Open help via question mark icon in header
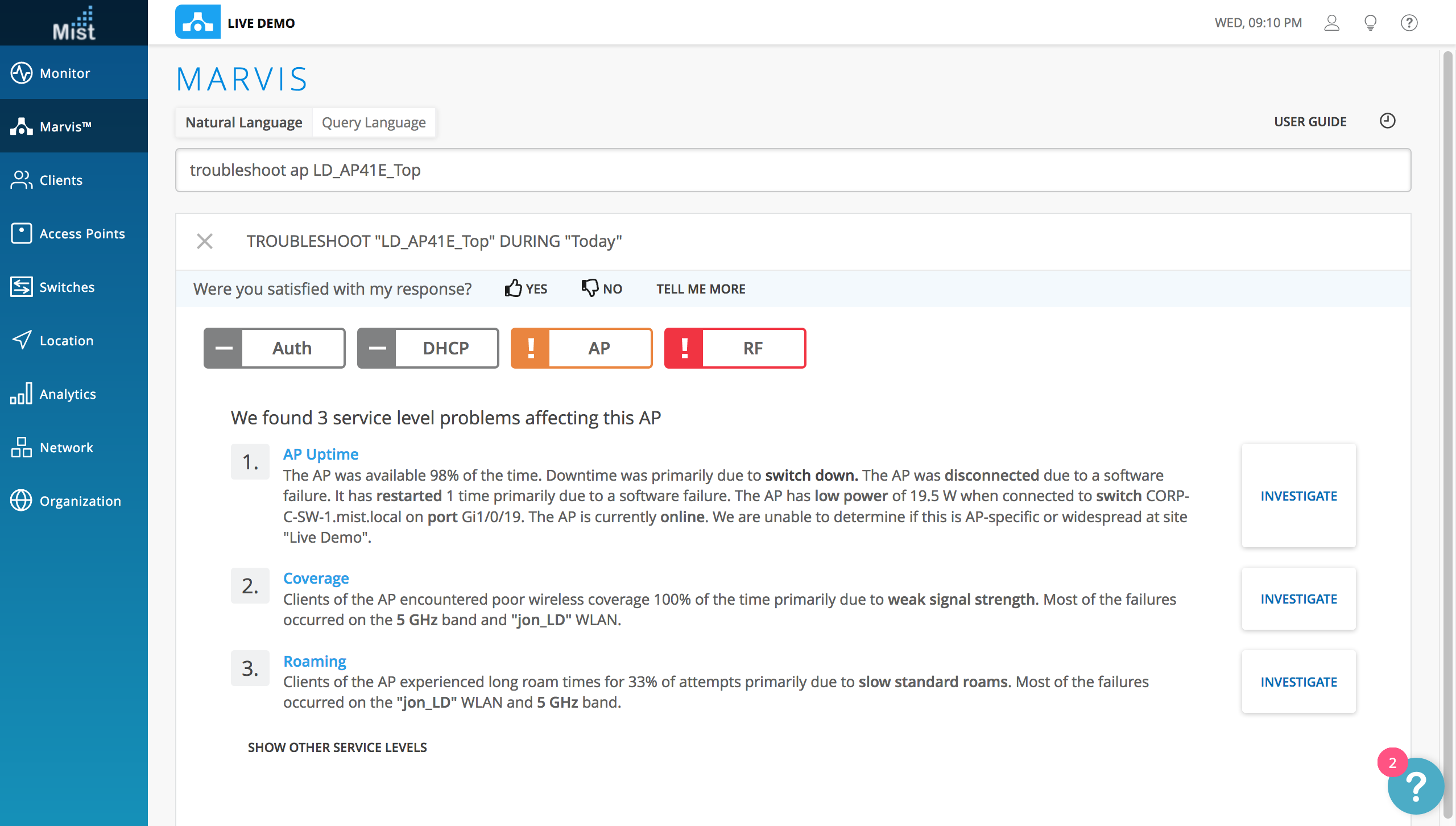 click(1409, 23)
